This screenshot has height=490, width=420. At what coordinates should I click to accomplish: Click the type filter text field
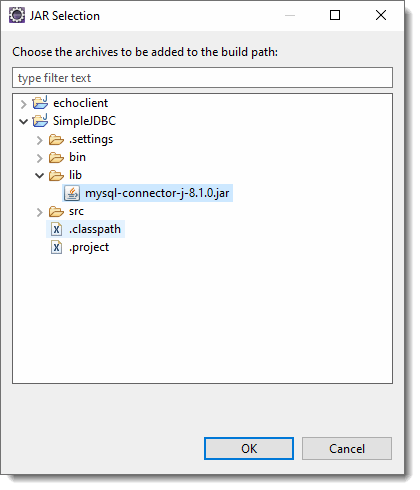202,78
